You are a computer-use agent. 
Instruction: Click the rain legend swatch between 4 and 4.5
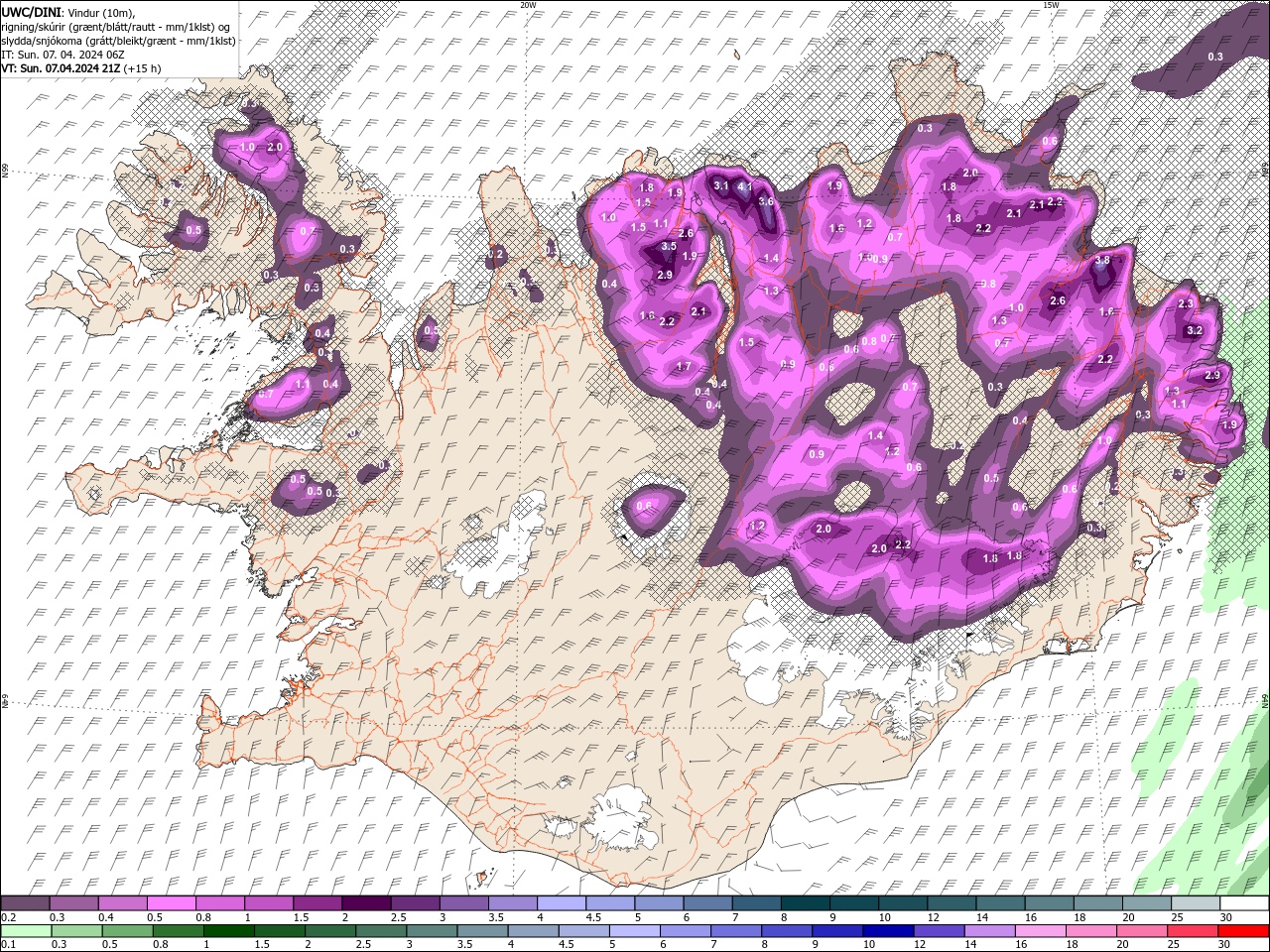533,930
